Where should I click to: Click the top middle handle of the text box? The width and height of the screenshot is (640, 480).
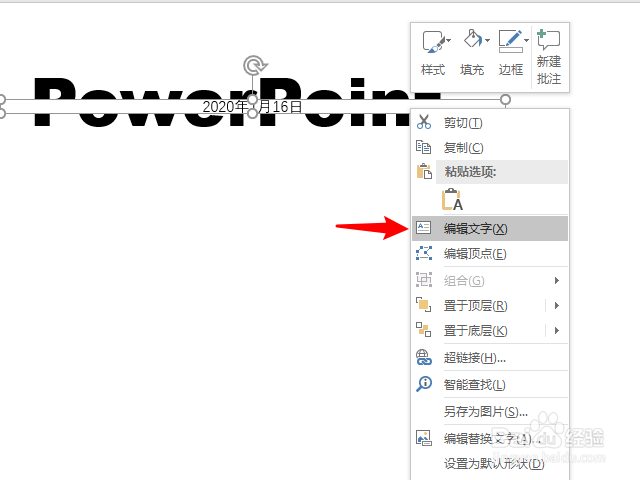(x=253, y=99)
